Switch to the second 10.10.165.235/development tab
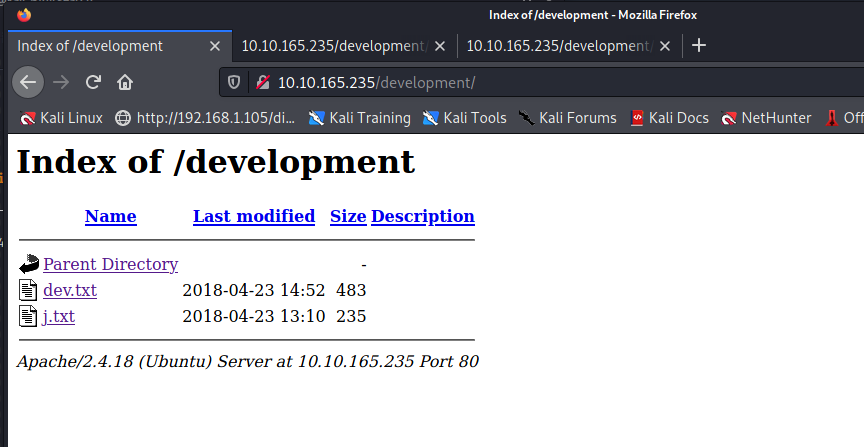 point(333,46)
